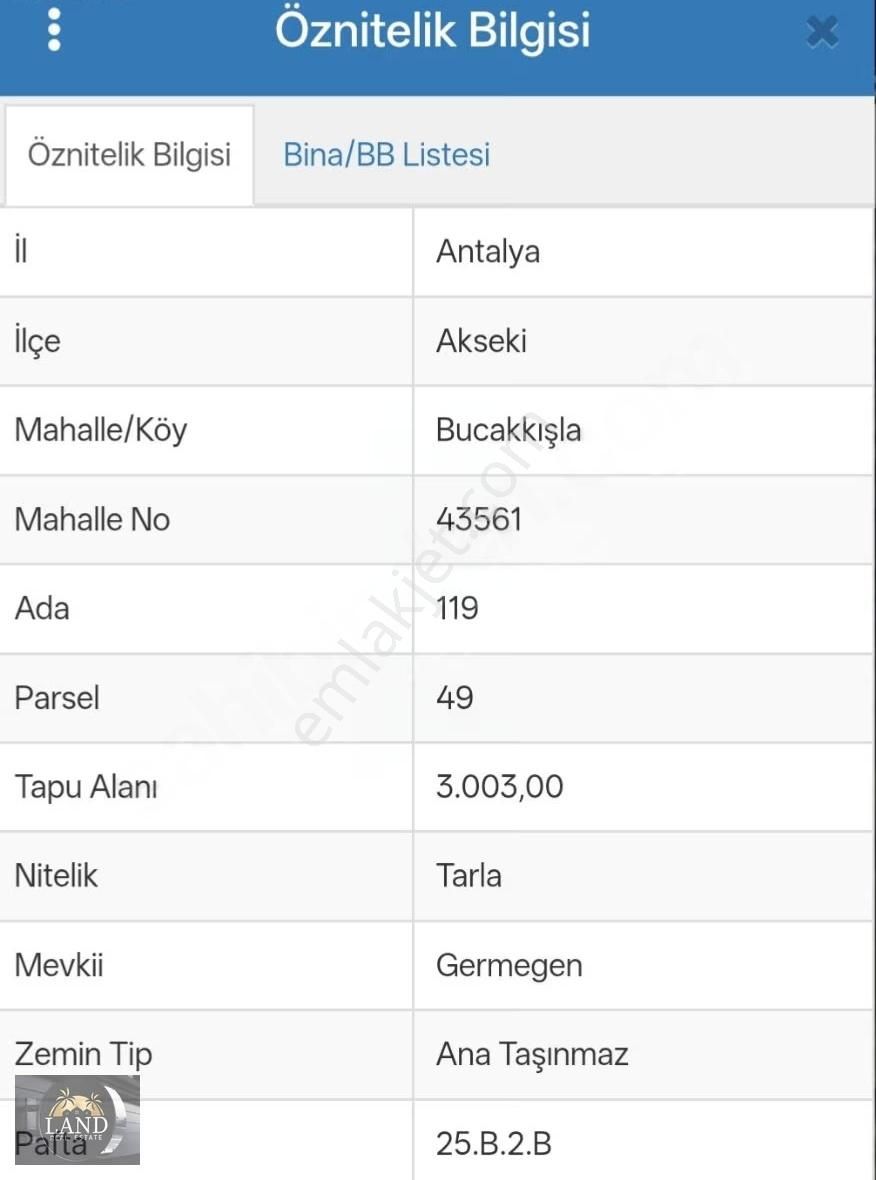Click the Zemin Tip row label
876x1180 pixels.
[83, 1054]
